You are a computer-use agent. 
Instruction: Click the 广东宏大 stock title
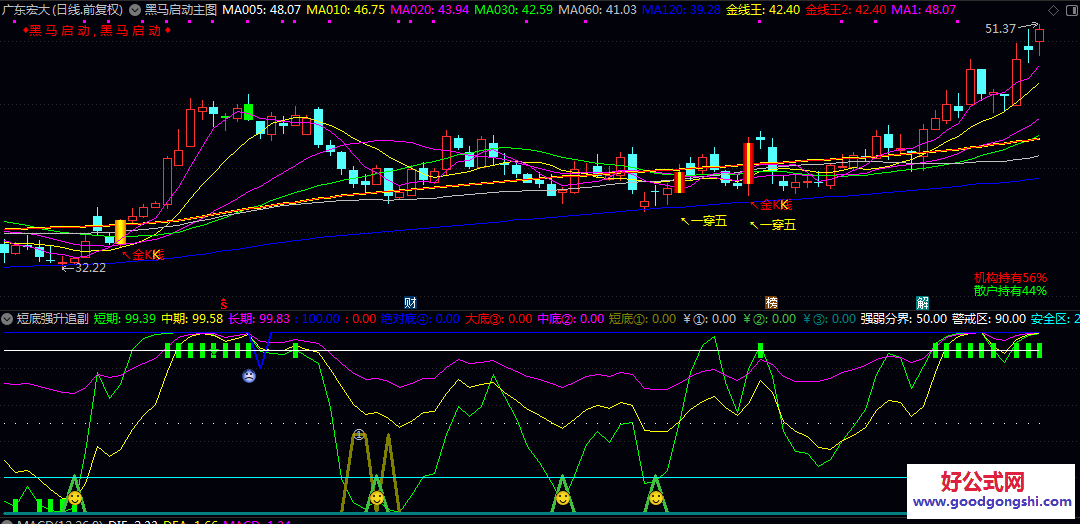(26, 9)
